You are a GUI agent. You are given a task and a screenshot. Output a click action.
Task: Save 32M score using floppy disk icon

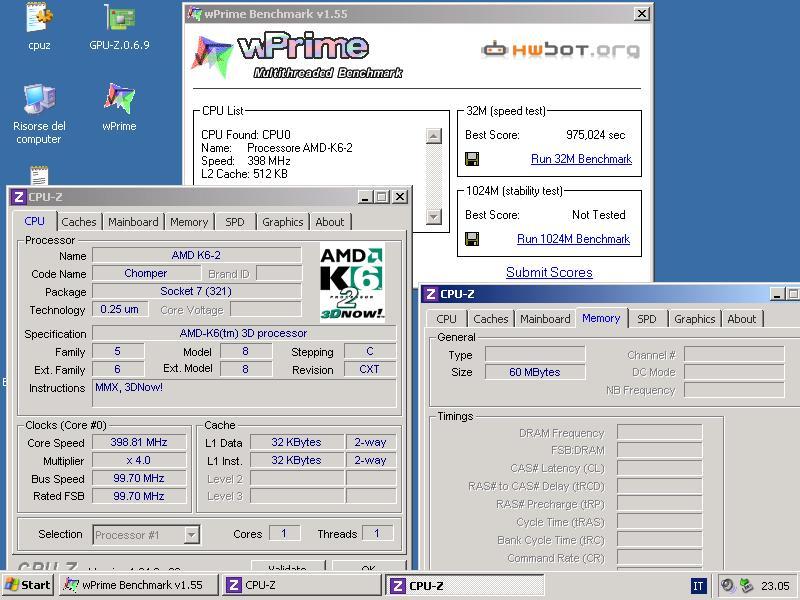coord(472,159)
